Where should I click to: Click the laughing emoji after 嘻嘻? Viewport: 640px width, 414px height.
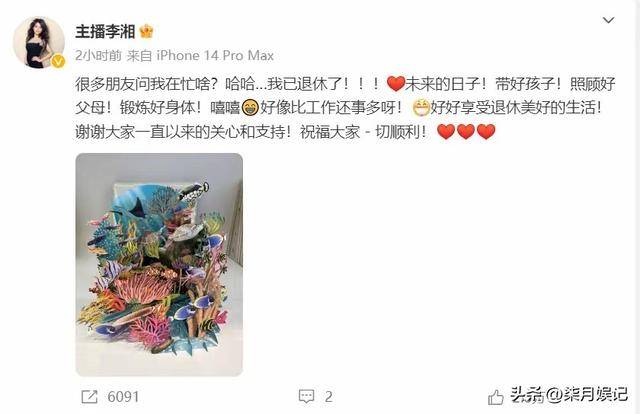pyautogui.click(x=249, y=108)
